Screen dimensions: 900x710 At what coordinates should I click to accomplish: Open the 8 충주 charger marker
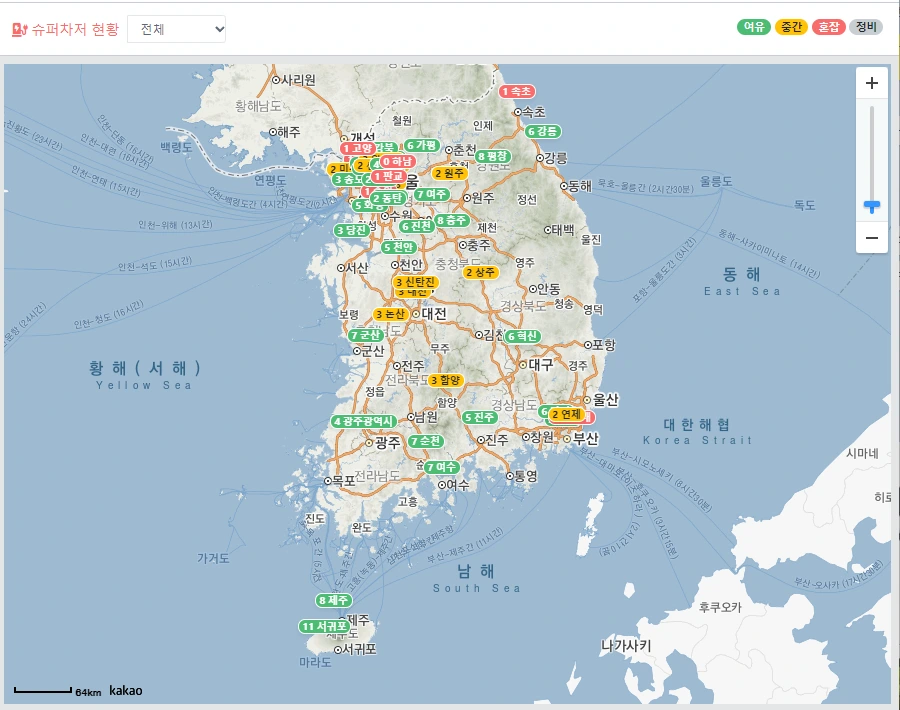tap(452, 220)
